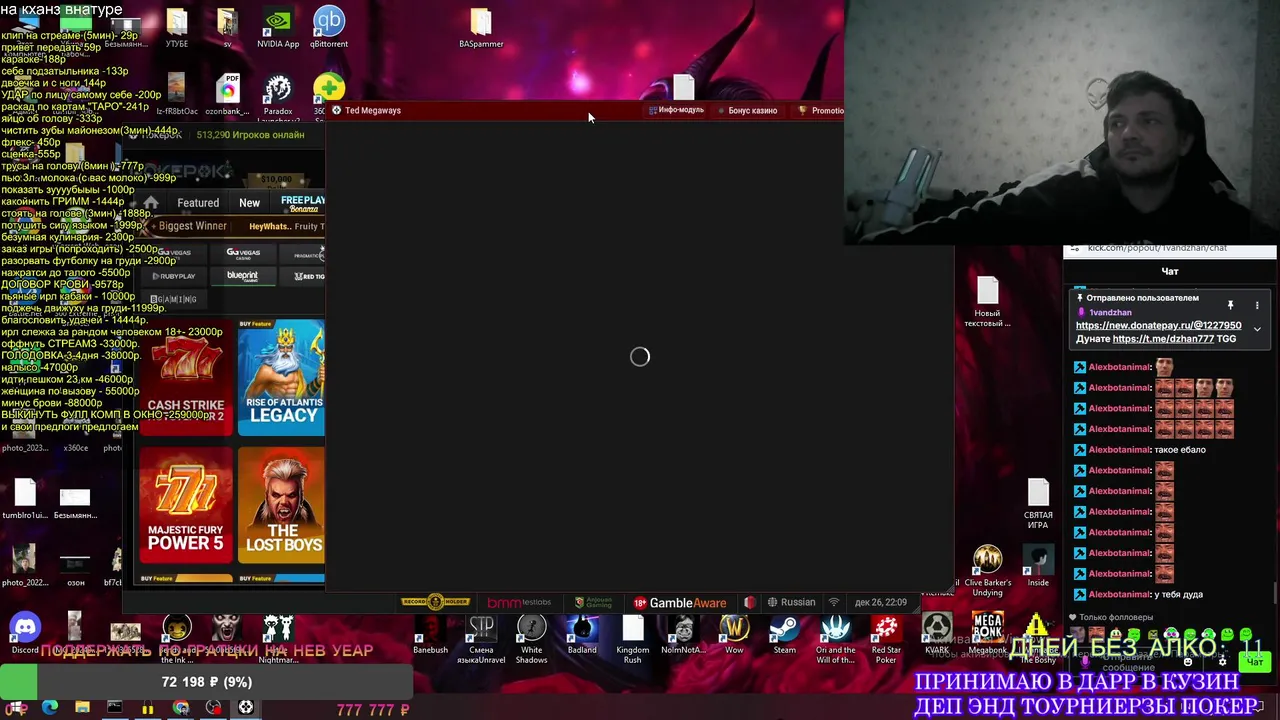Open Новый текстовый document on desktop

(x=987, y=303)
